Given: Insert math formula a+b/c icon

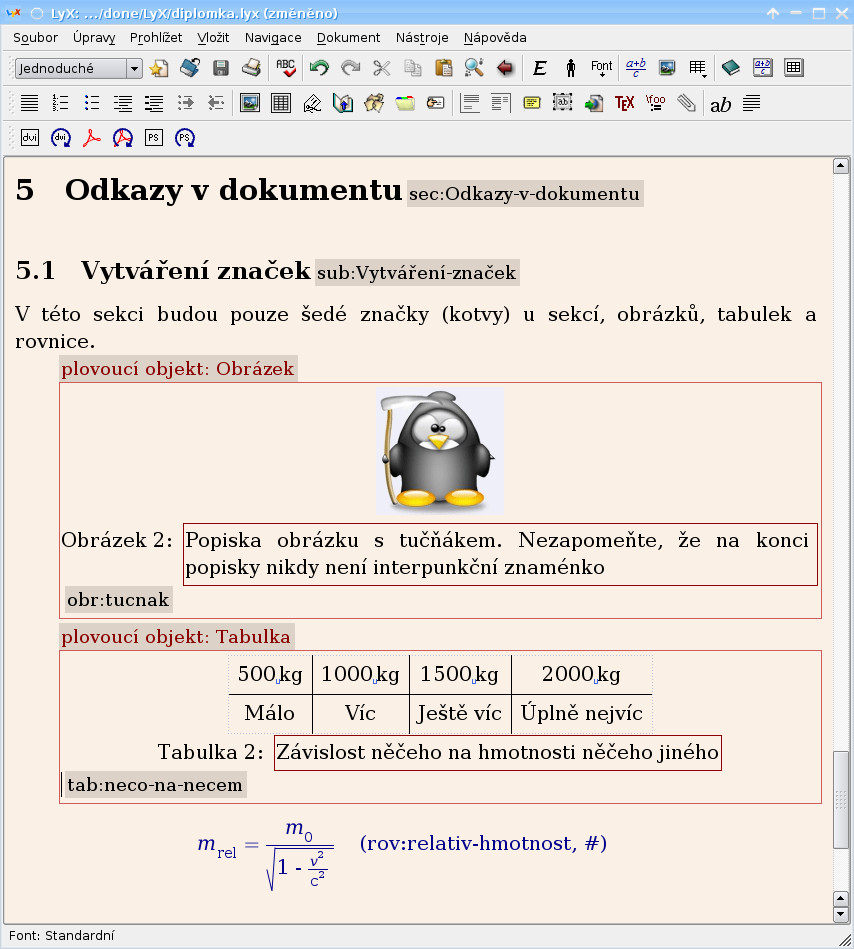Looking at the screenshot, I should [x=636, y=68].
